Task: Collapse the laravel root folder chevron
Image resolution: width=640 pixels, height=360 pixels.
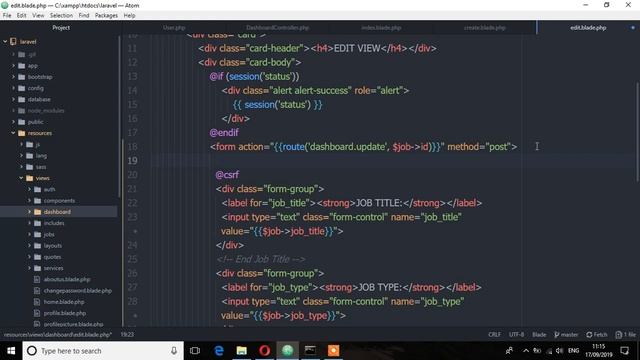Action: point(5,42)
